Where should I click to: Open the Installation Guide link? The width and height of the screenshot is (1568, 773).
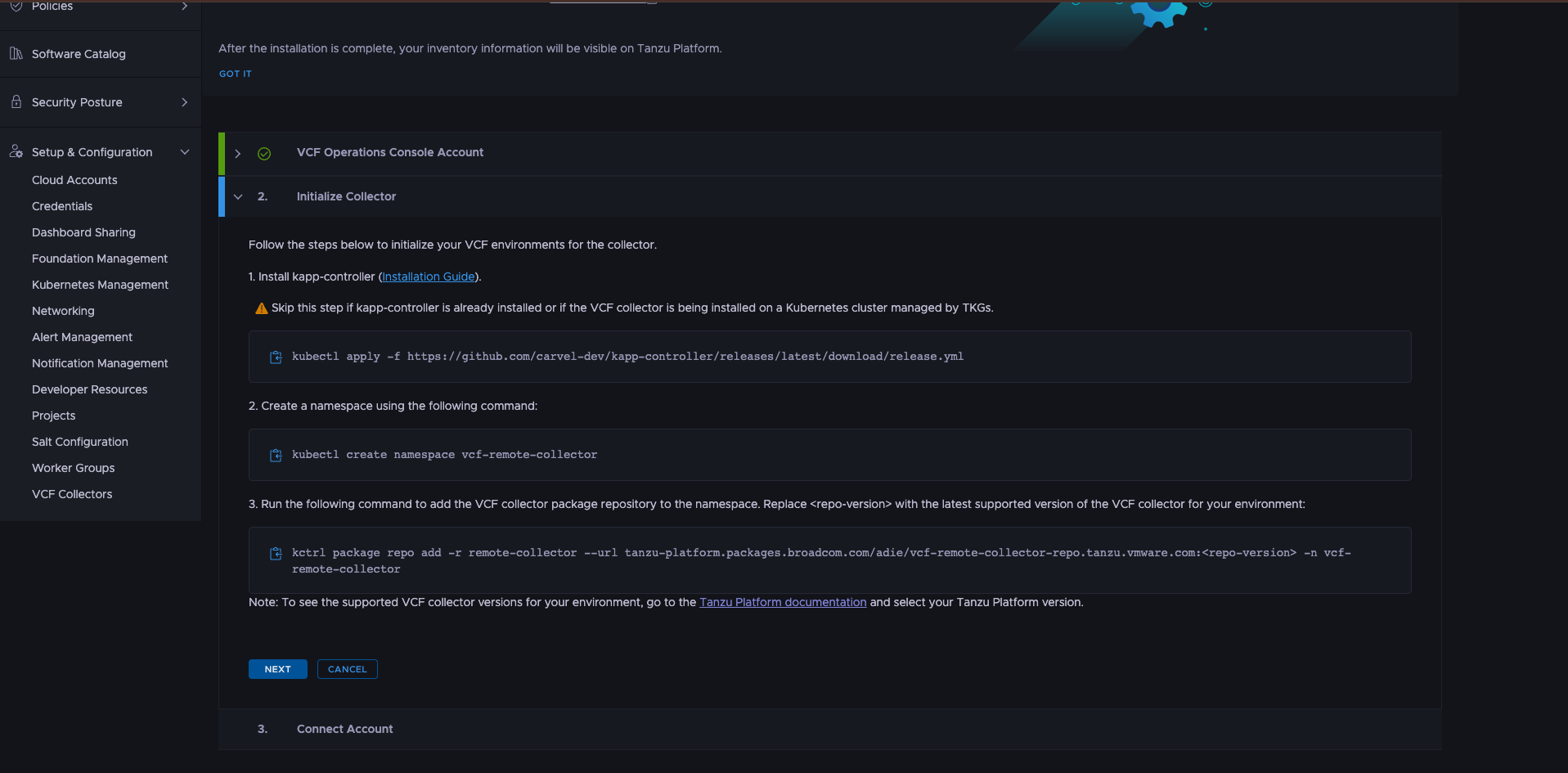click(429, 276)
